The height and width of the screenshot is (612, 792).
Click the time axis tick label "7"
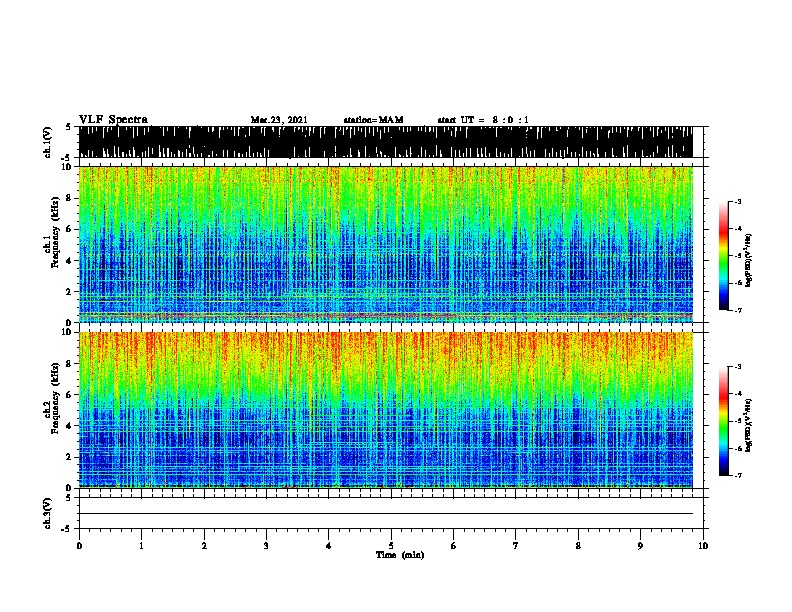(516, 546)
